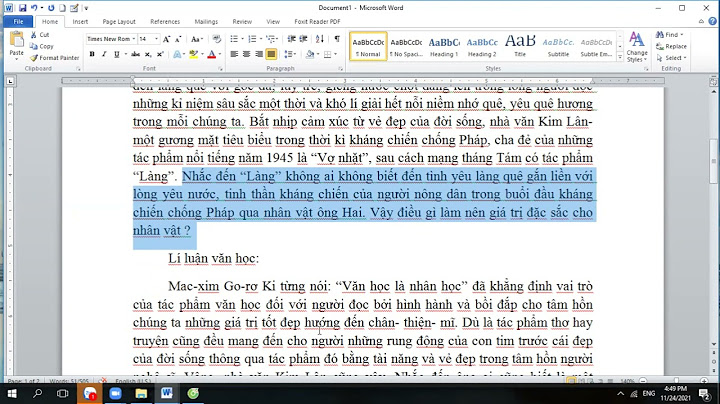The image size is (720, 404).
Task: Toggle show paragraph marks
Action: pyautogui.click(x=337, y=39)
